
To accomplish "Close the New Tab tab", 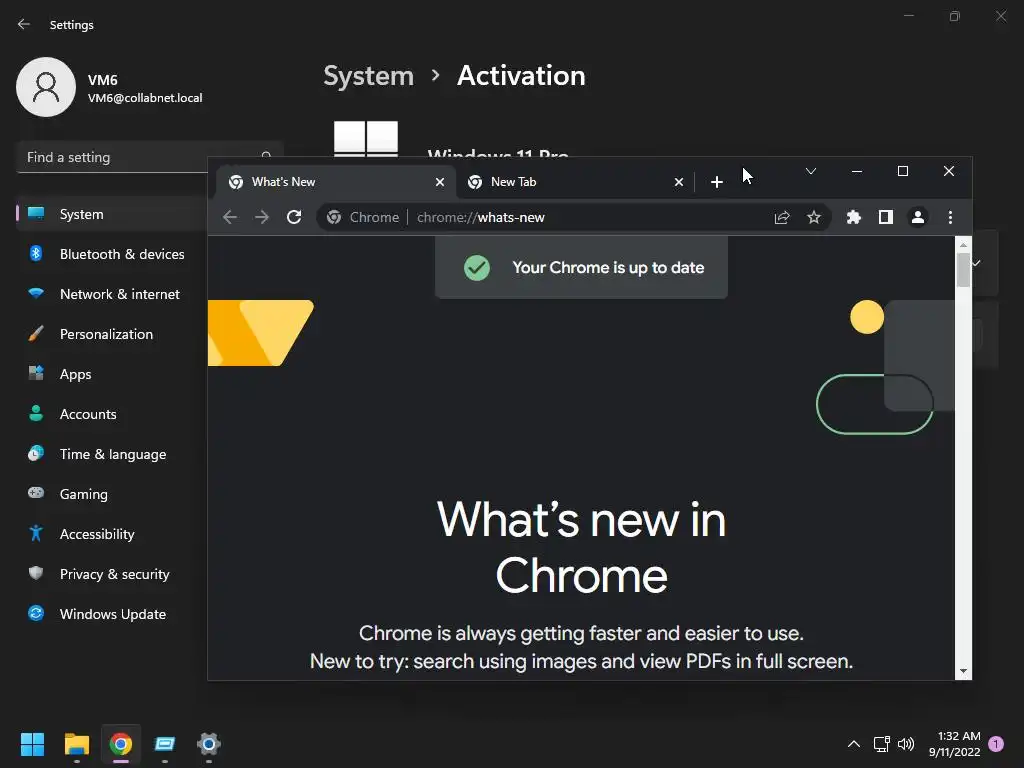I will pyautogui.click(x=679, y=182).
